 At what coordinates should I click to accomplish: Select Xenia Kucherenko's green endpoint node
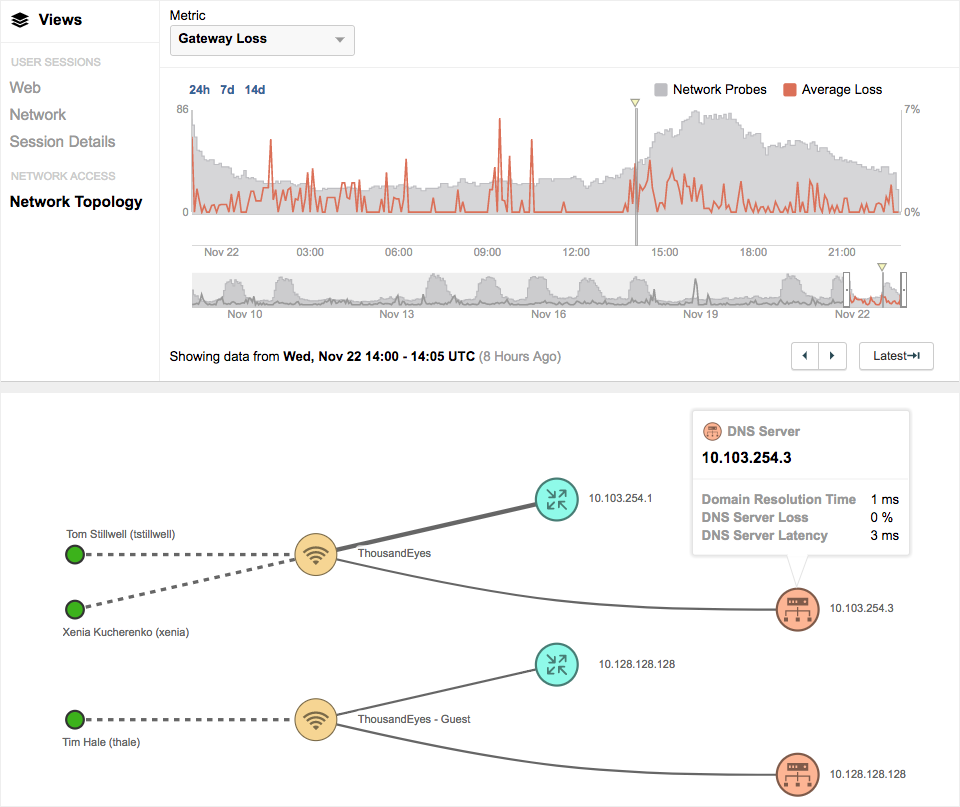click(x=74, y=609)
